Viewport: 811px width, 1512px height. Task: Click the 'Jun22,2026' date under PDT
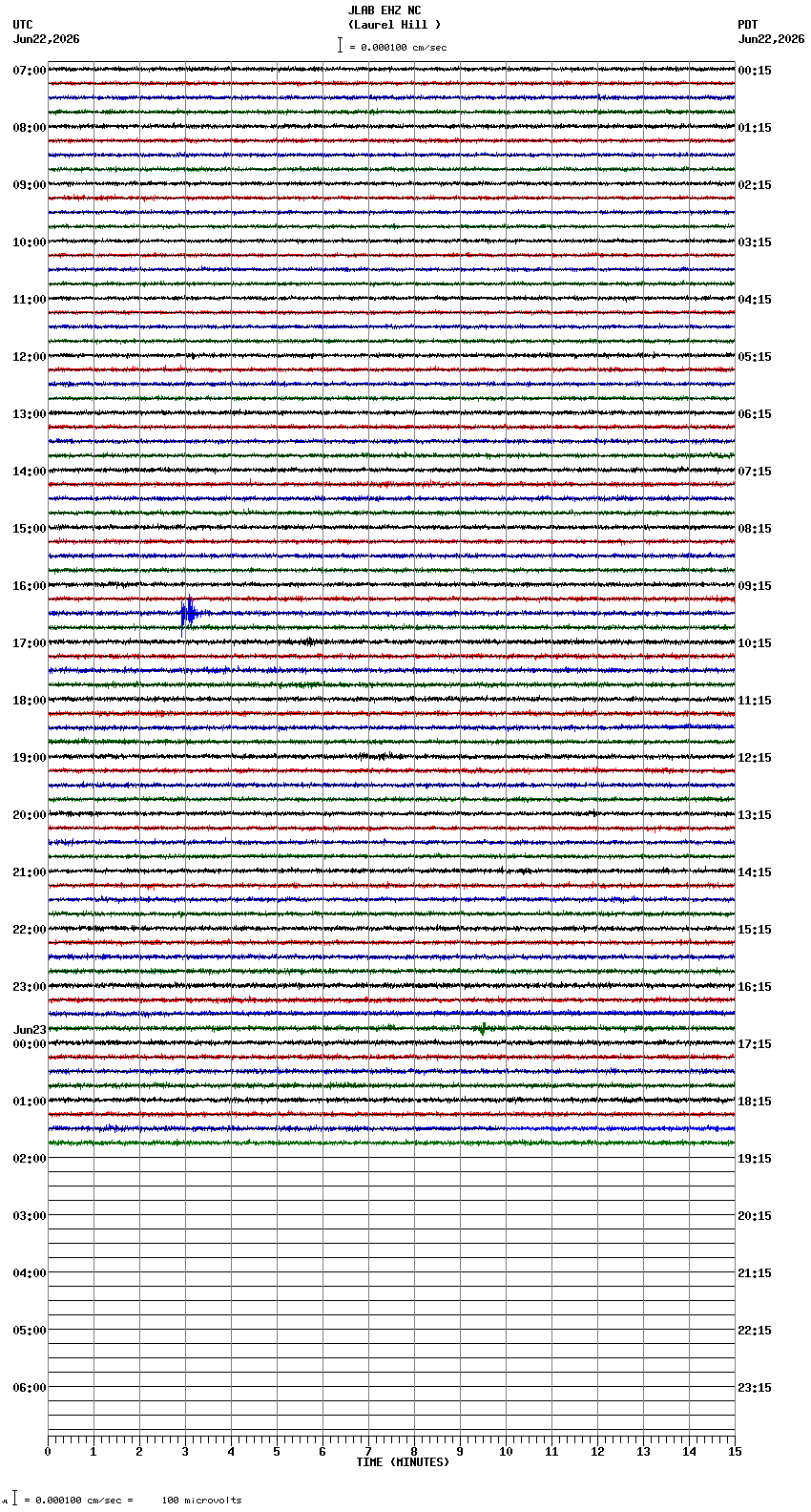(771, 39)
